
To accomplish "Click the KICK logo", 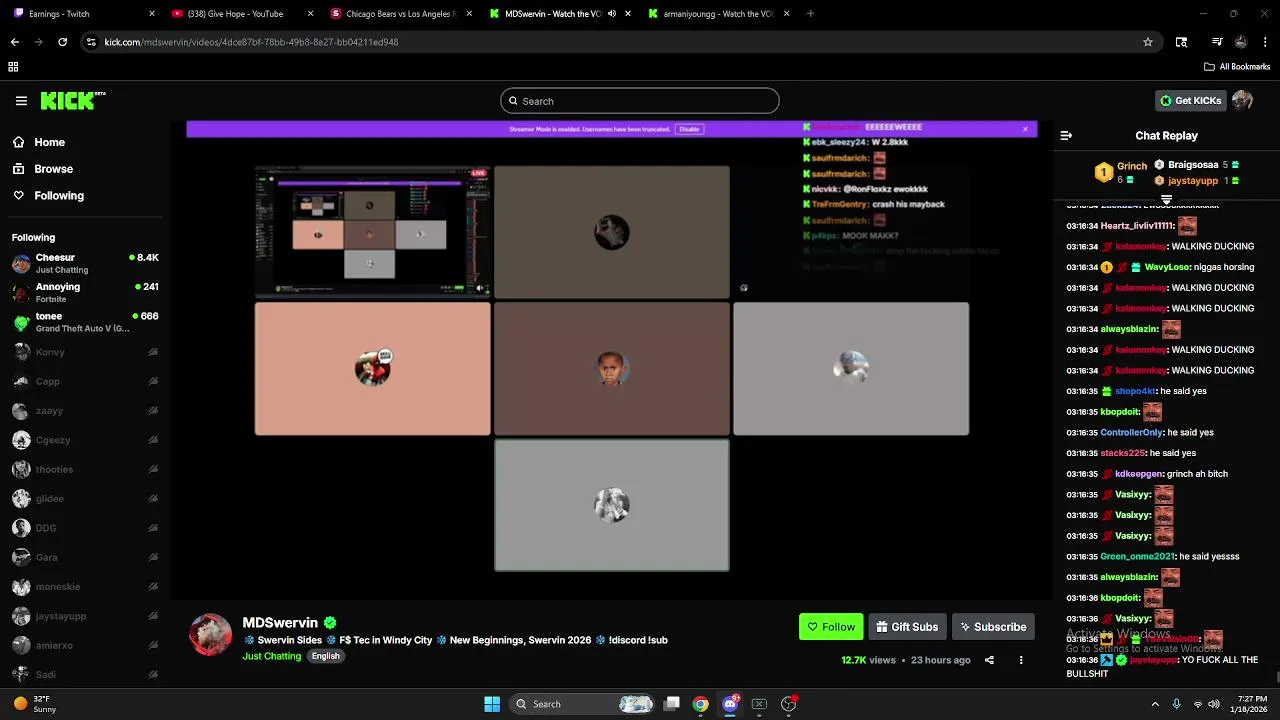I will [x=72, y=100].
